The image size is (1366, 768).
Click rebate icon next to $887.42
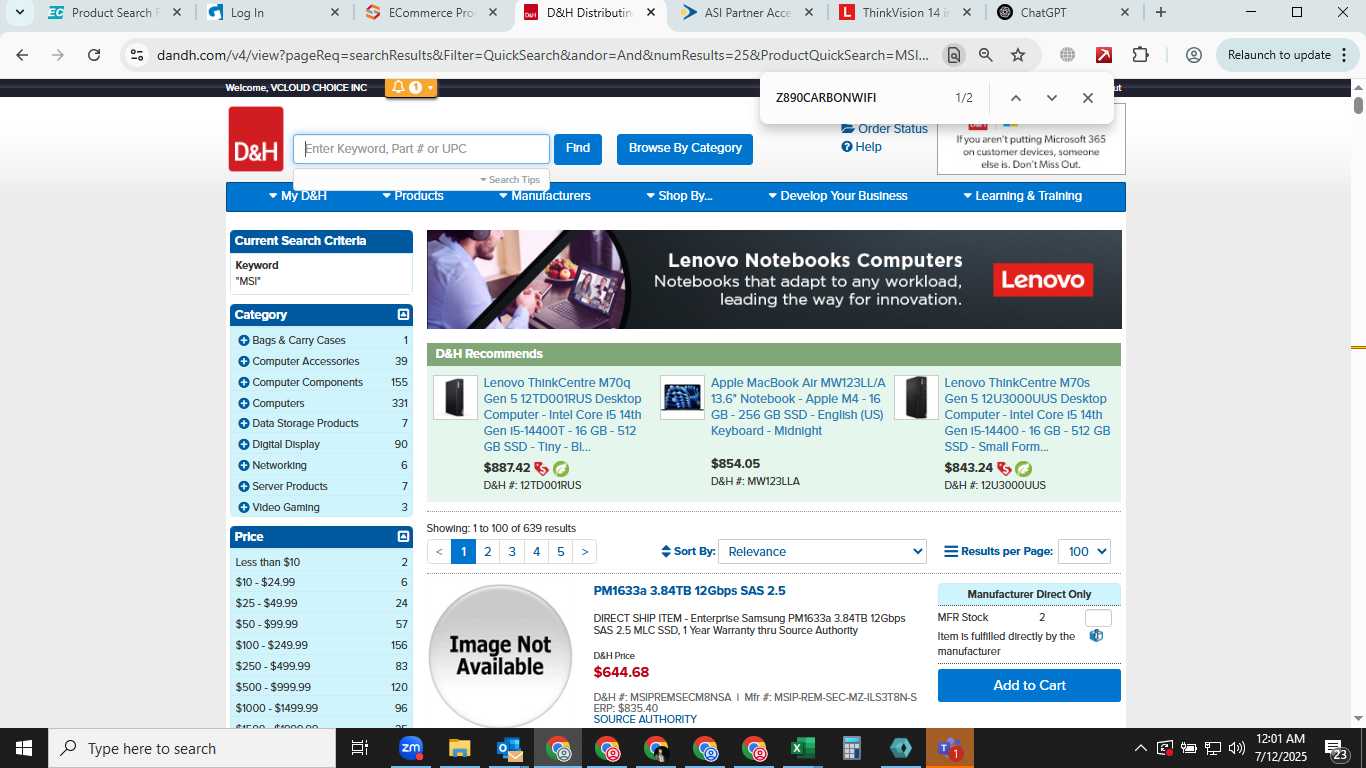(541, 468)
